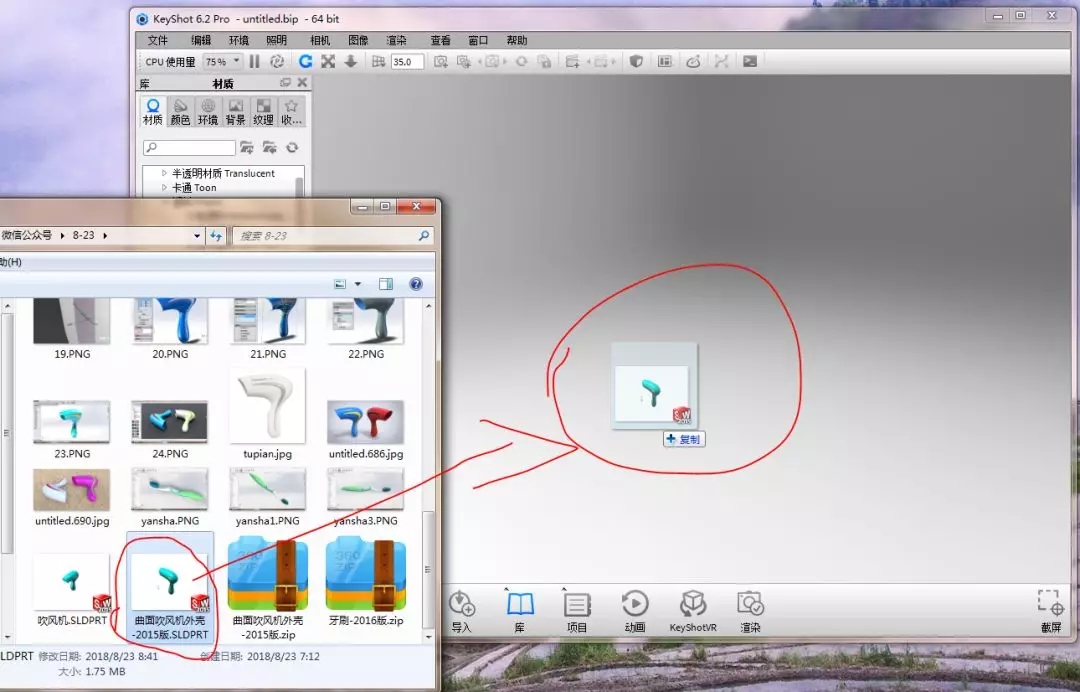Viewport: 1080px width, 692px height.
Task: Click breadcrumb arrow after 8-23 folder
Action: (105, 235)
